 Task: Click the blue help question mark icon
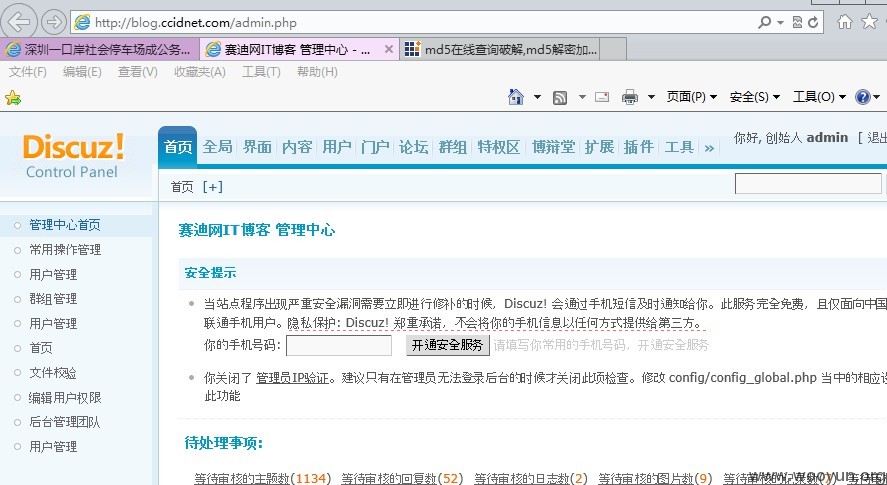pos(863,97)
